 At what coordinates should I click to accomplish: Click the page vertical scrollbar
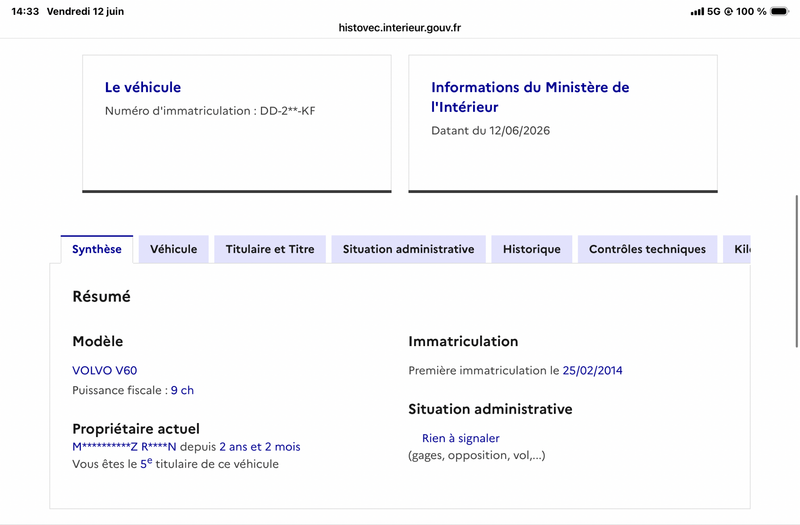click(796, 271)
